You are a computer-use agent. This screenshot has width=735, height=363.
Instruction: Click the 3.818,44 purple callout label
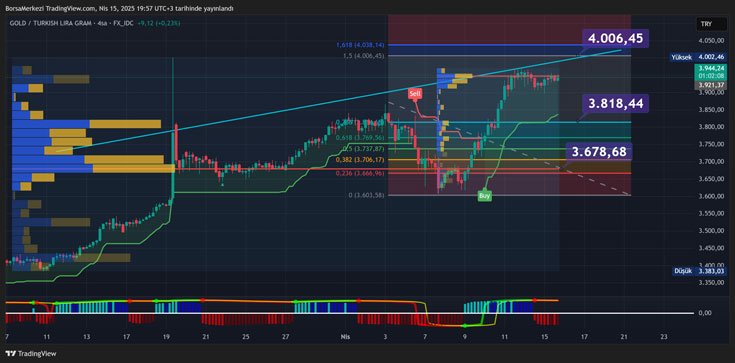point(615,104)
